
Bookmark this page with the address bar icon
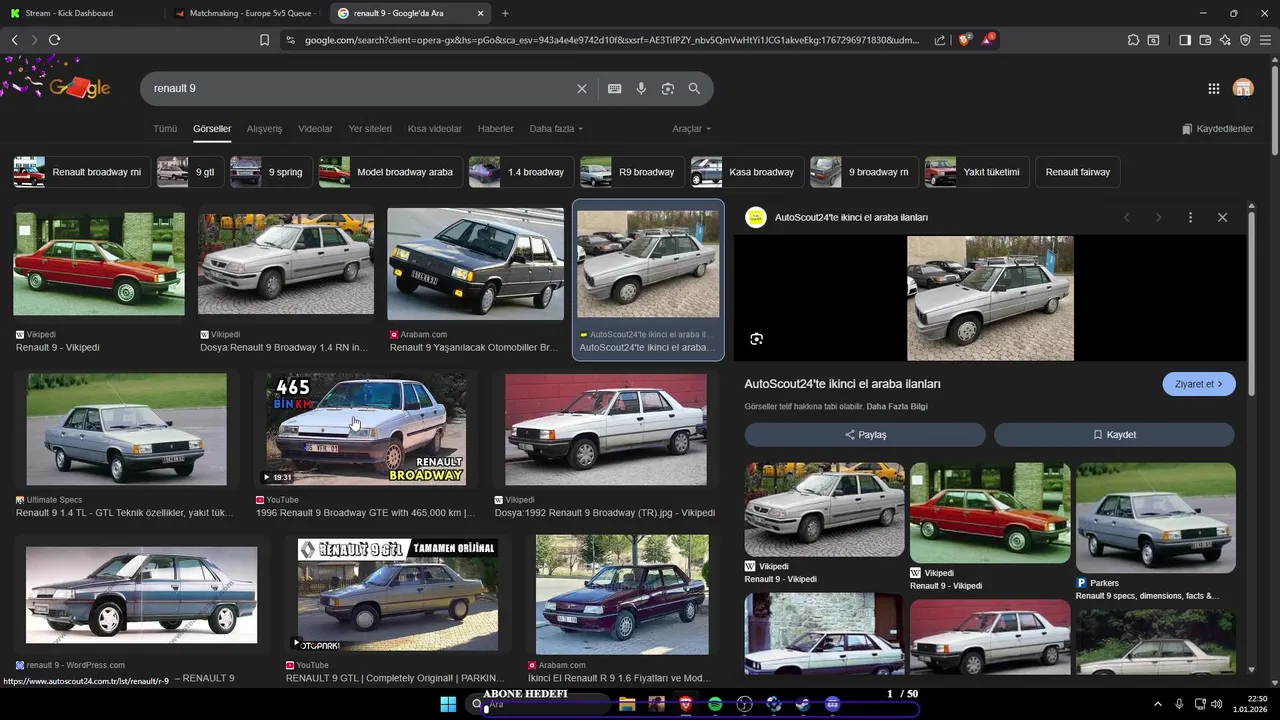(x=264, y=40)
